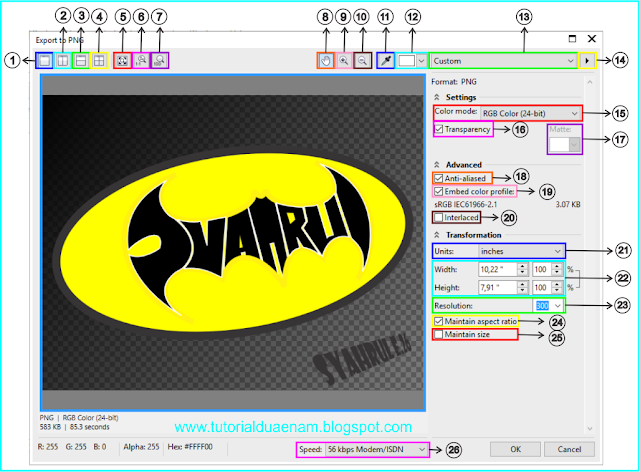Select the Eyedropper tool
The image size is (640, 472).
[x=385, y=61]
